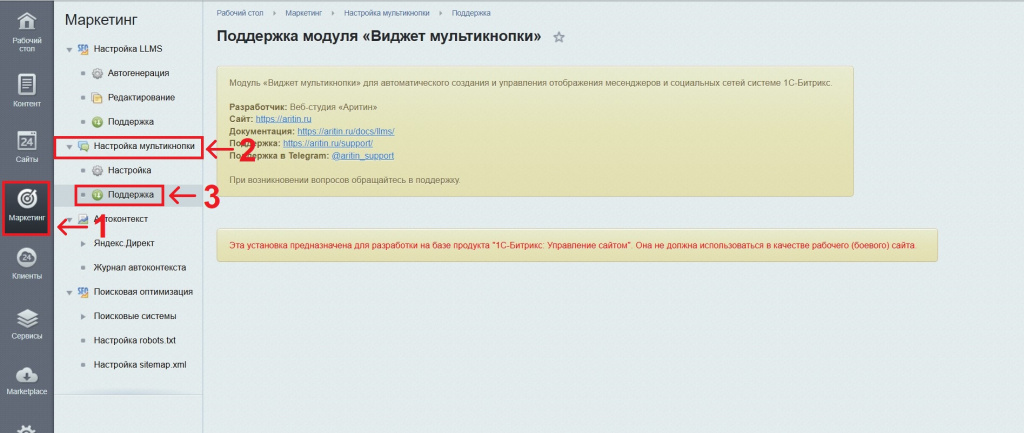Image resolution: width=1024 pixels, height=433 pixels.
Task: Open Настройка under Настройка мультикнопки
Action: [x=129, y=170]
